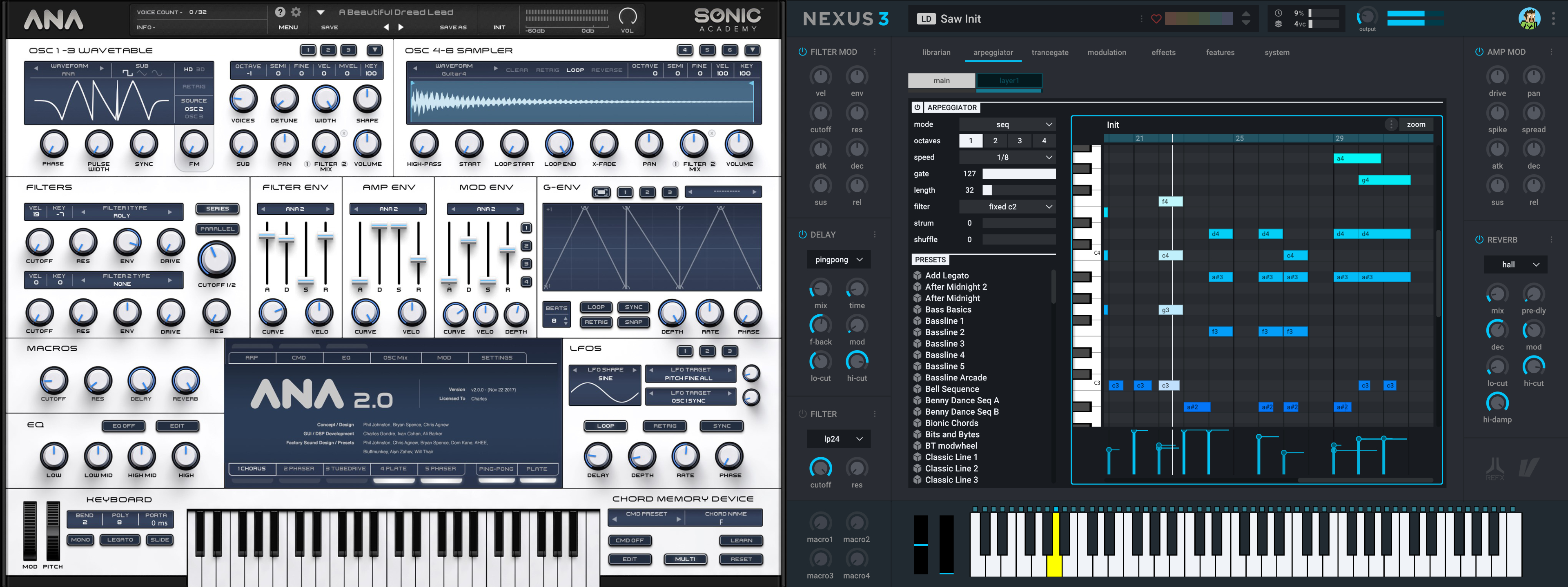Screen dimensions: 1568x587
Task: Click the MENU button in ANA
Action: 288,27
